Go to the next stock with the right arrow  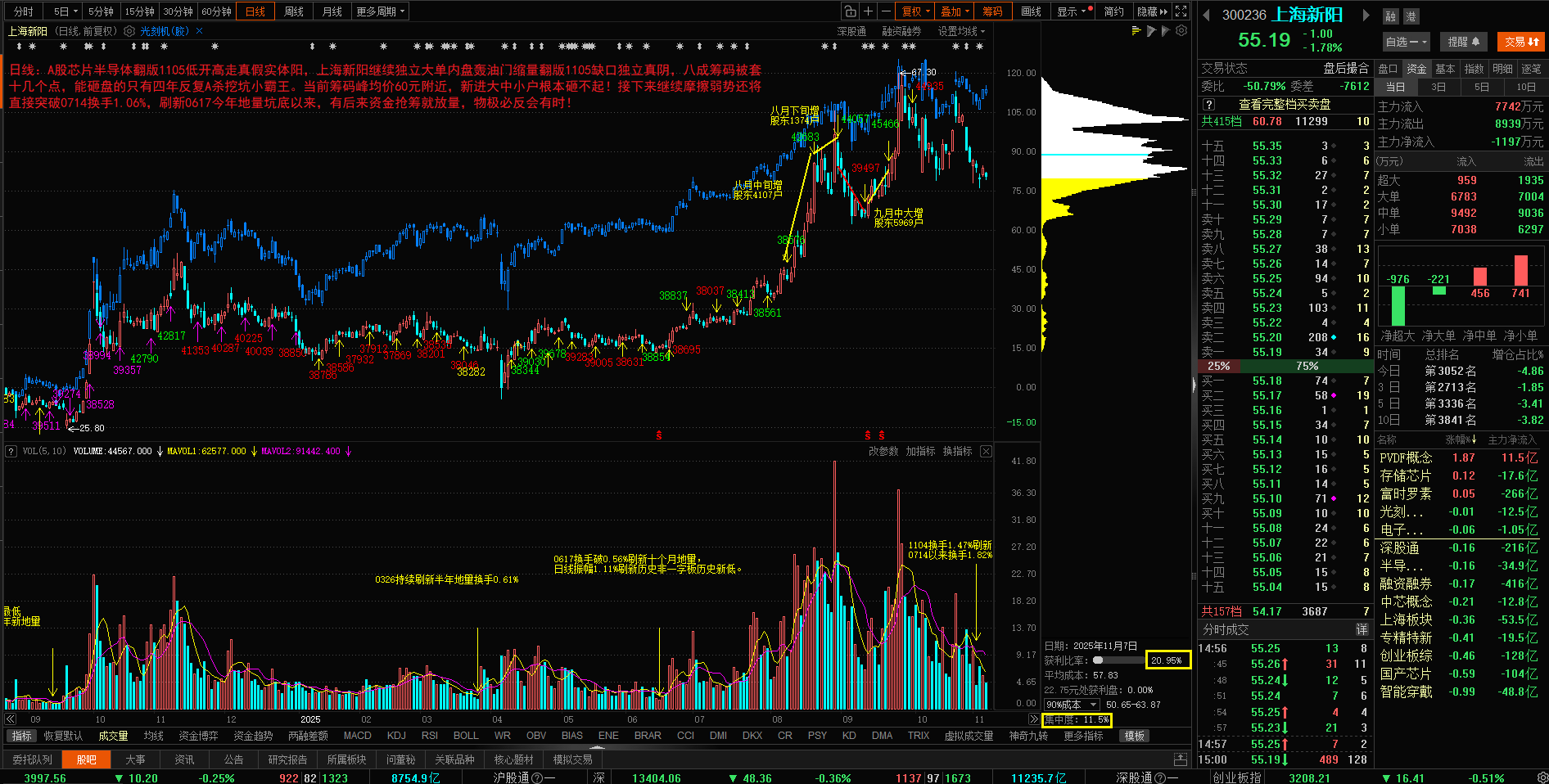[x=1366, y=15]
